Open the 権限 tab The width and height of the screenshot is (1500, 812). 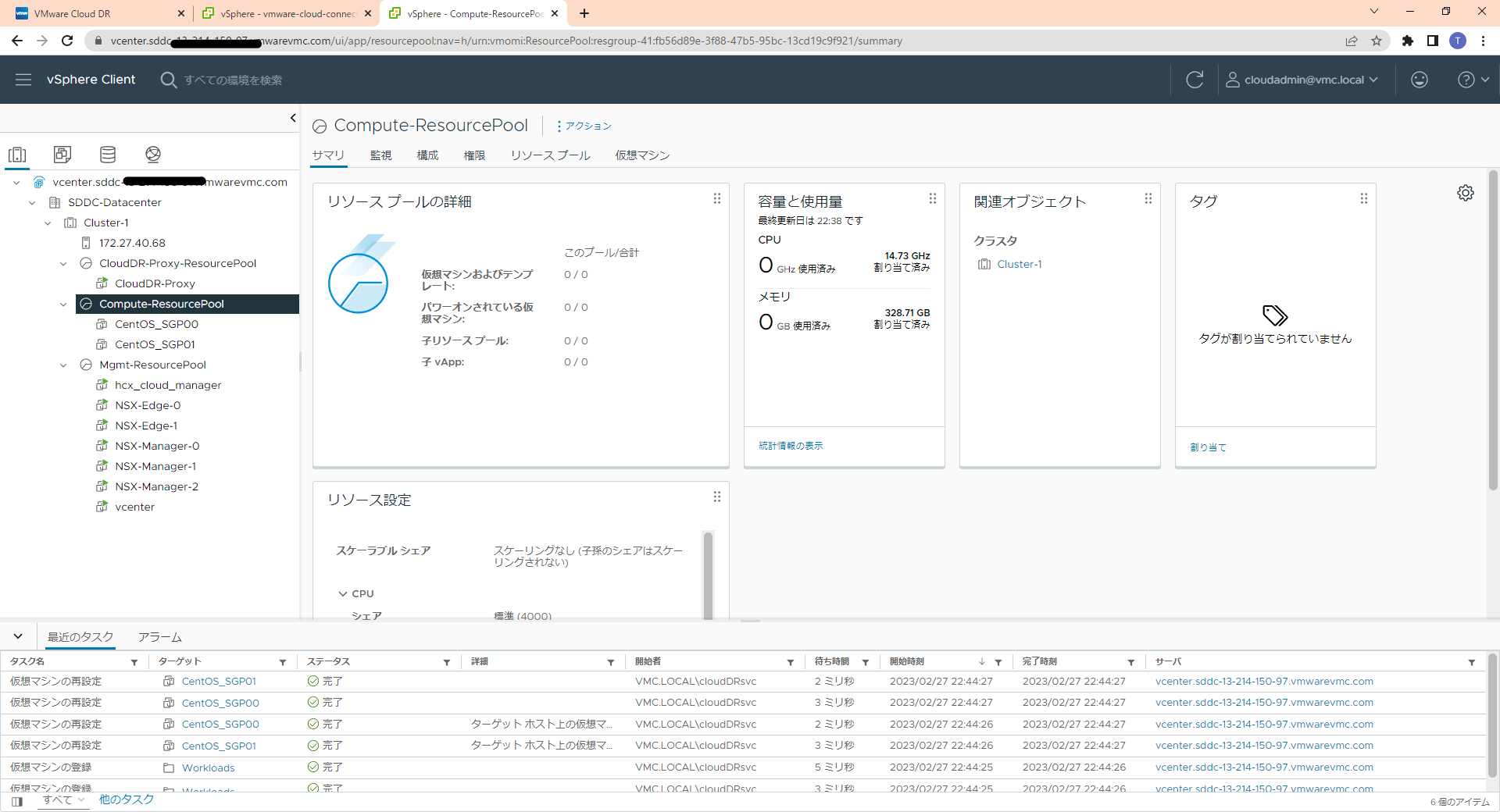(x=474, y=155)
